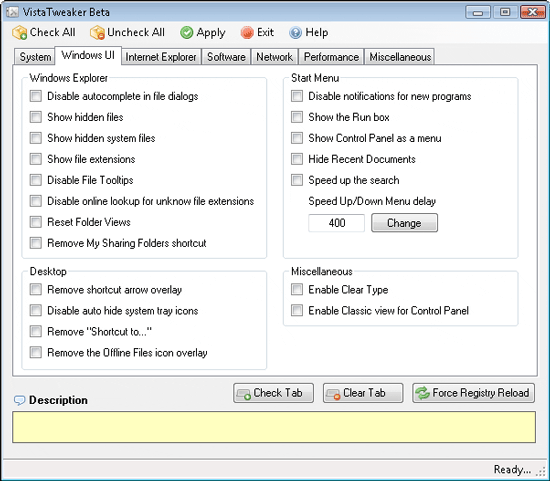Tick Show Control Panel as a menu
This screenshot has width=550, height=481.
297,138
